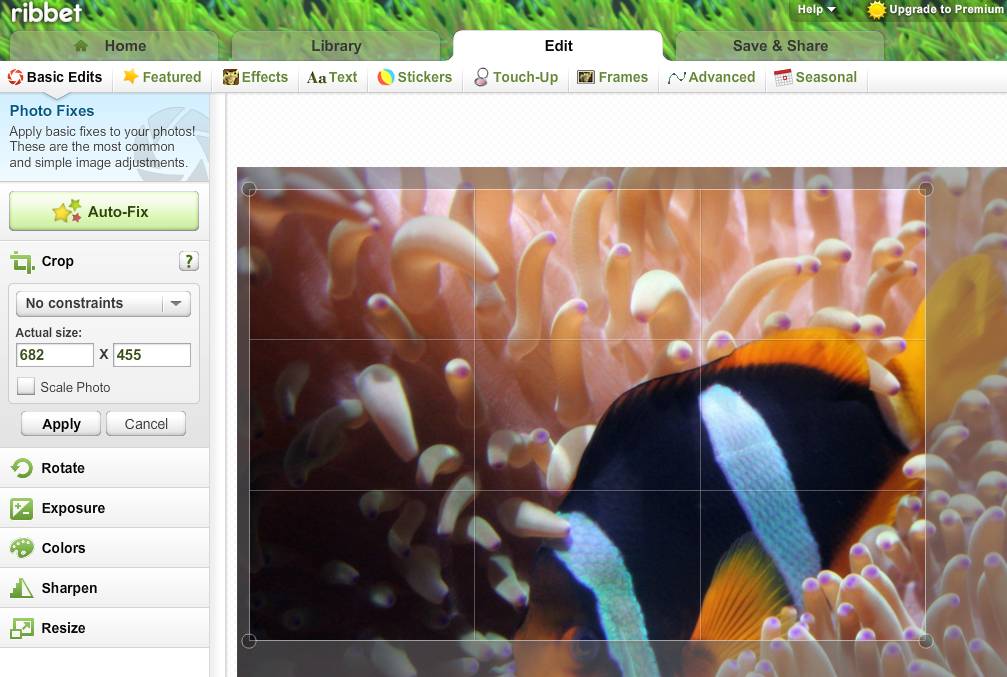
Task: Open the Seasonal category
Action: pyautogui.click(x=816, y=77)
